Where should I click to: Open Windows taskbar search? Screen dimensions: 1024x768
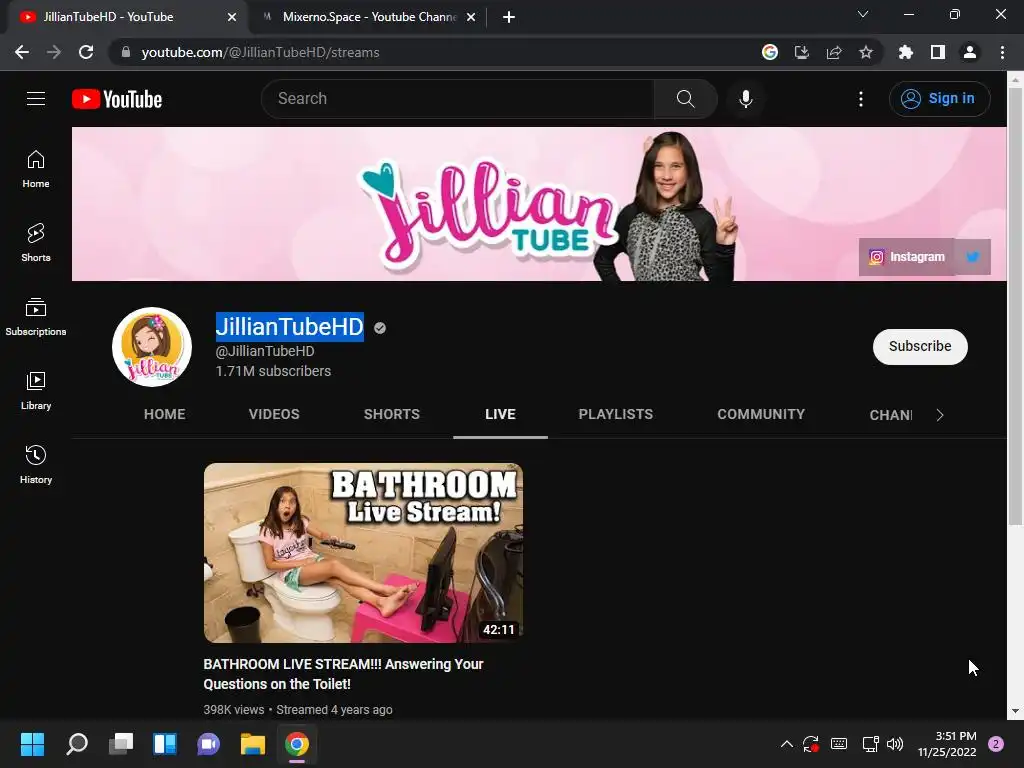coord(77,744)
